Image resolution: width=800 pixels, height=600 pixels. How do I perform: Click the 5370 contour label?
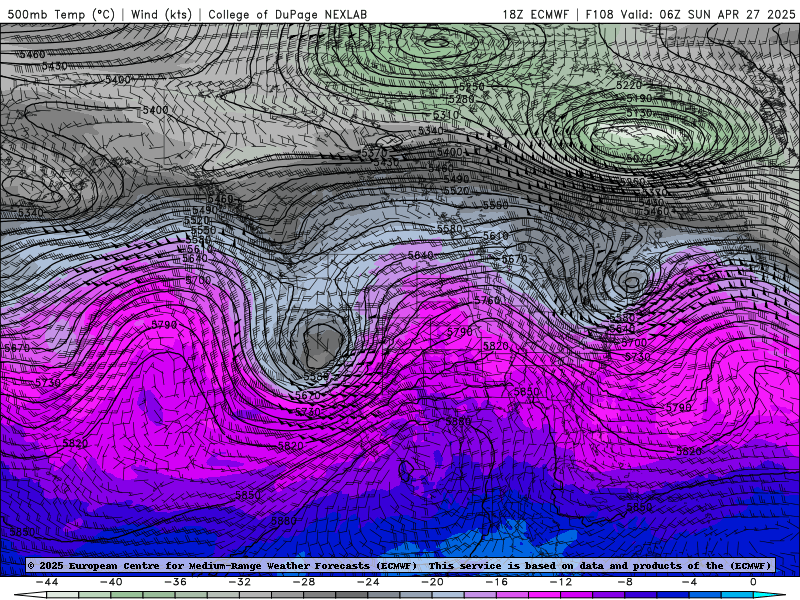coord(374,152)
